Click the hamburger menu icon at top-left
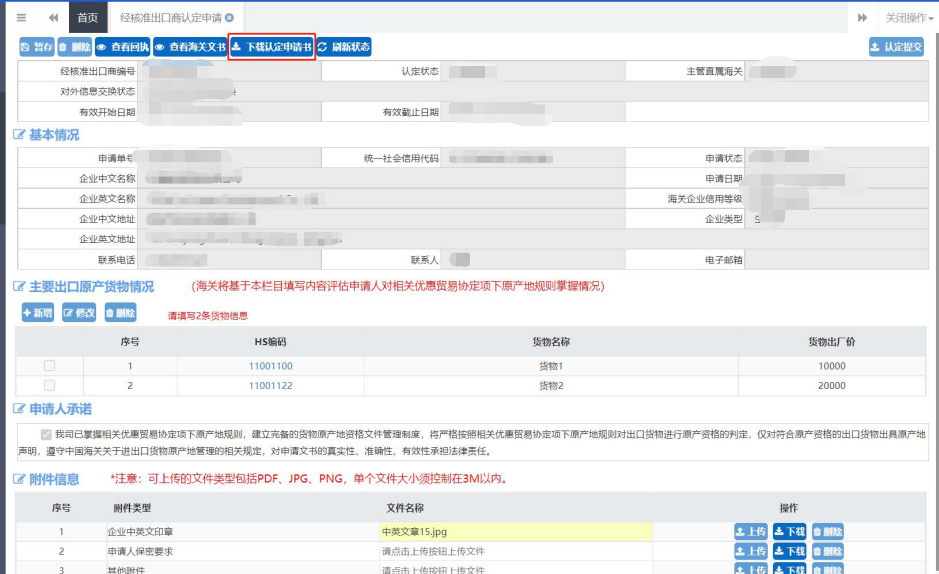This screenshot has width=939, height=574. pos(21,18)
